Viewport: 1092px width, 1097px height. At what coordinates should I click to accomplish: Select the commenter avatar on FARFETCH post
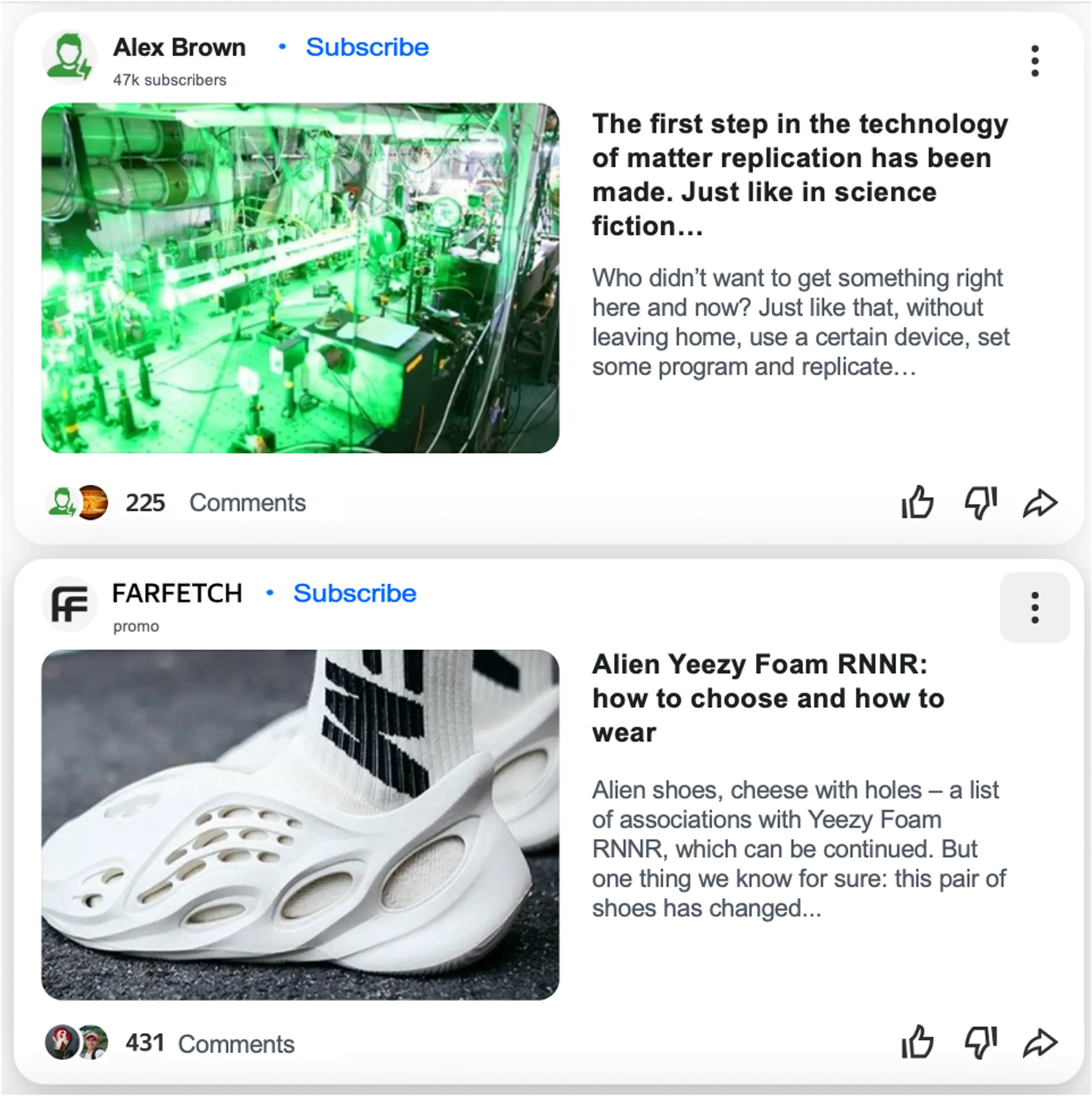[70, 1032]
